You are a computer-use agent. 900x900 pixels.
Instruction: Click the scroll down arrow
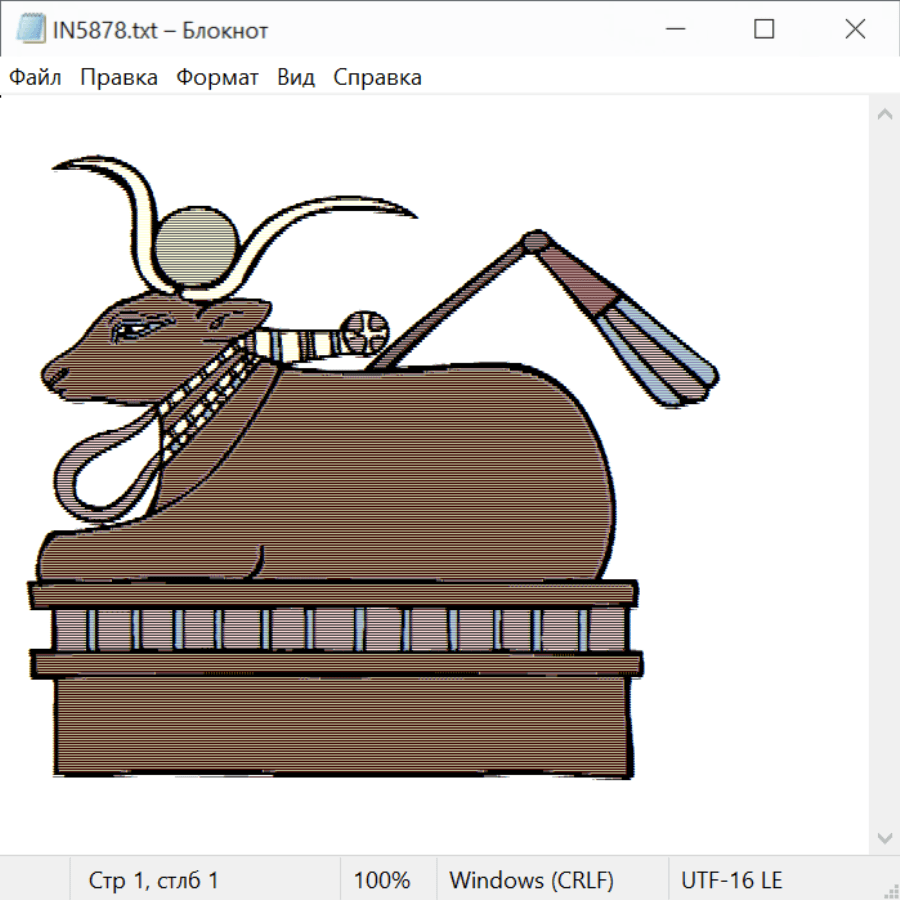coord(884,837)
